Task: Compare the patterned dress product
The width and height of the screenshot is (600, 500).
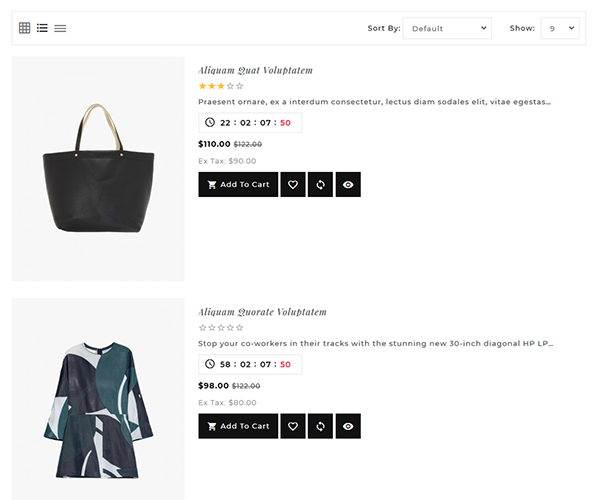Action: 320,426
